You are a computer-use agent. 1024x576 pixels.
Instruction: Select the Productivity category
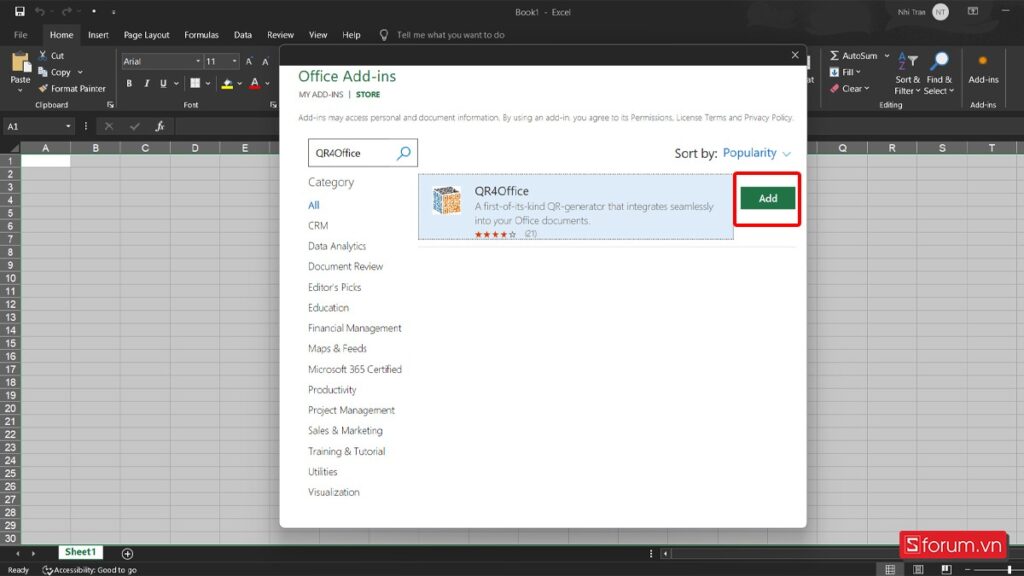332,390
